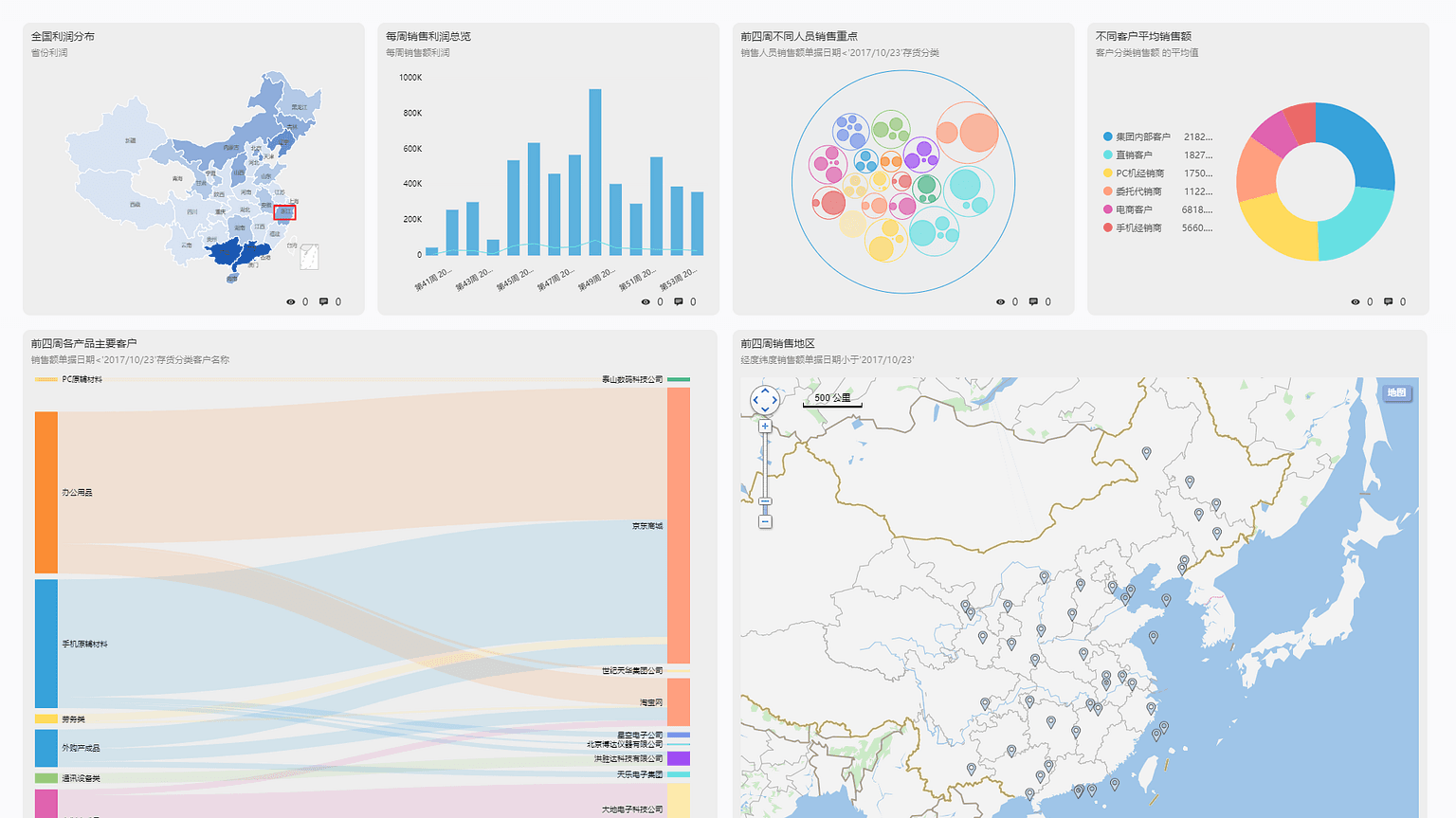Pan the sales map left with the arrow
The width and height of the screenshot is (1456, 818).
pos(755,400)
